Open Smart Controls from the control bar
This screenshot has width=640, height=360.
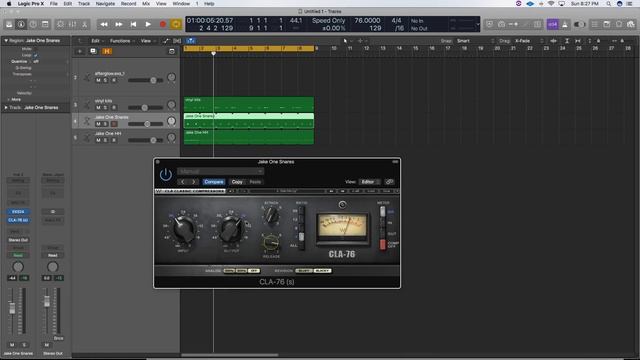pyautogui.click(x=60, y=24)
